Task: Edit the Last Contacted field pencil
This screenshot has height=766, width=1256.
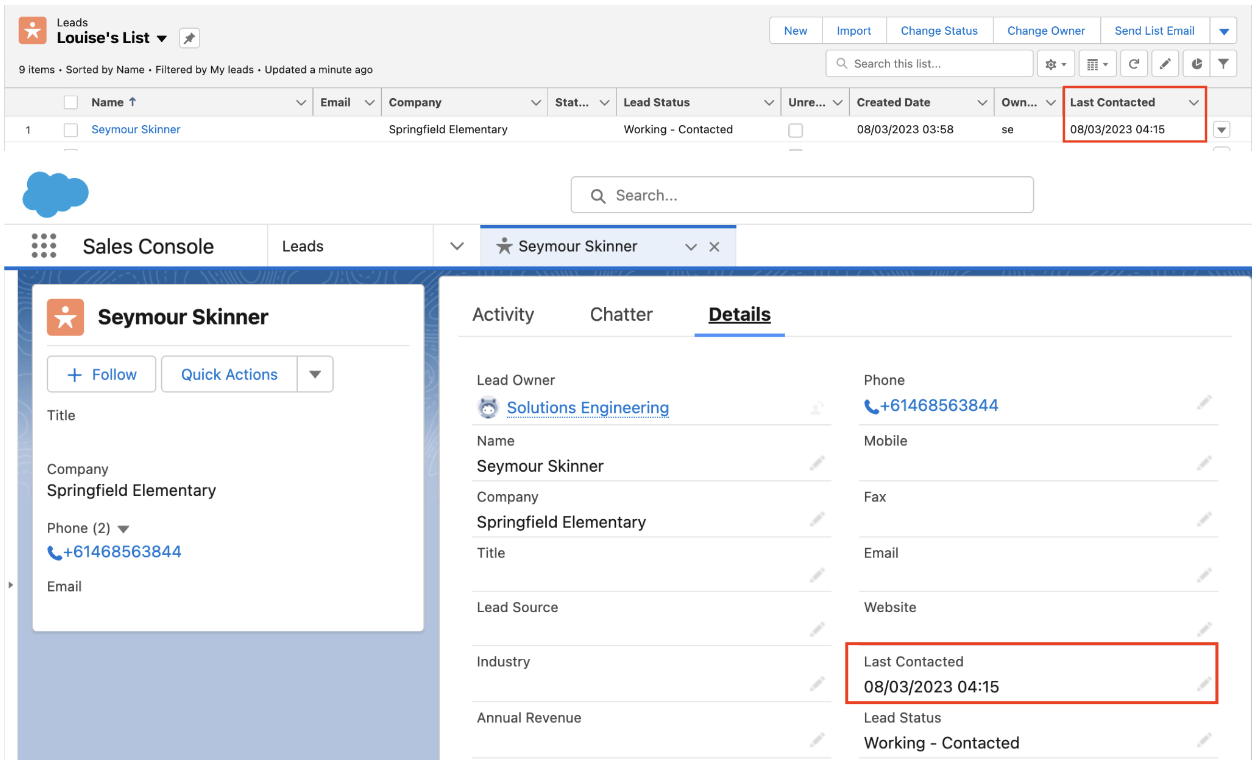Action: click(1204, 685)
